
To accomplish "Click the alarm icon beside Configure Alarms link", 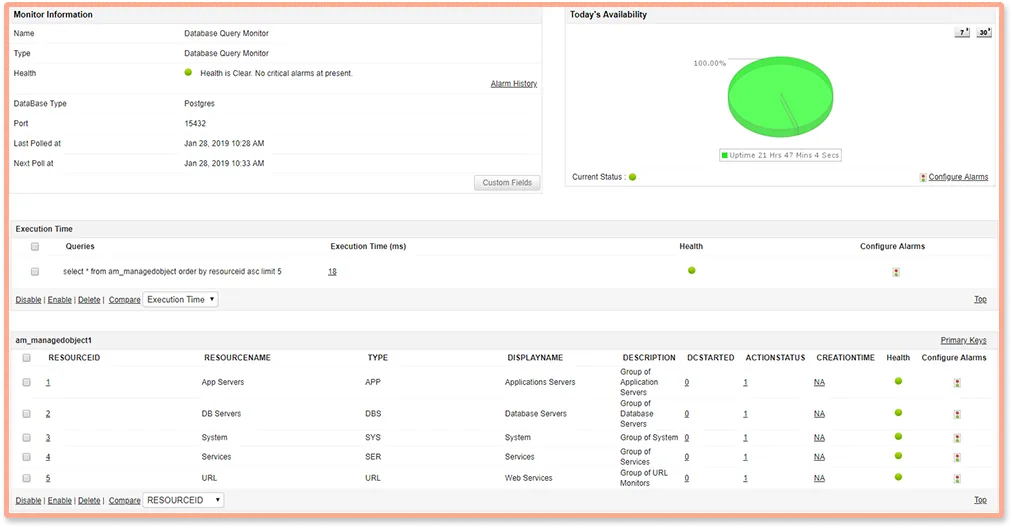I will point(923,178).
